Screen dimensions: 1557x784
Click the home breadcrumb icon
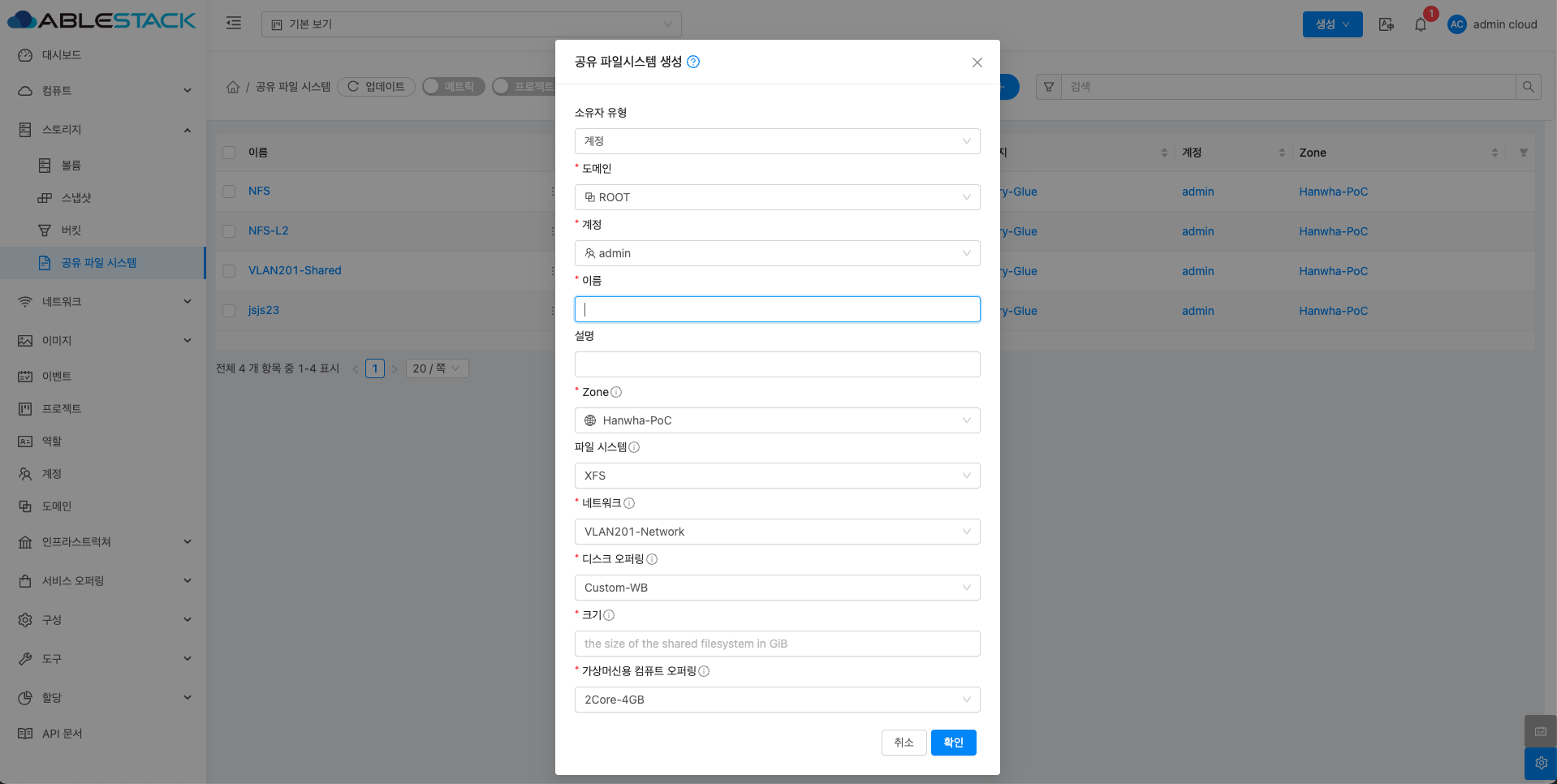click(x=233, y=87)
